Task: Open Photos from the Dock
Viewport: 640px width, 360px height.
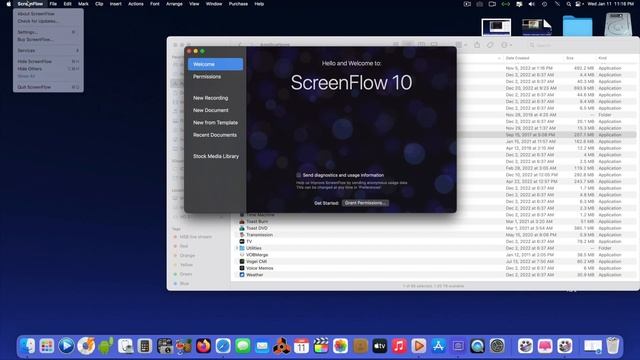Action: point(340,346)
